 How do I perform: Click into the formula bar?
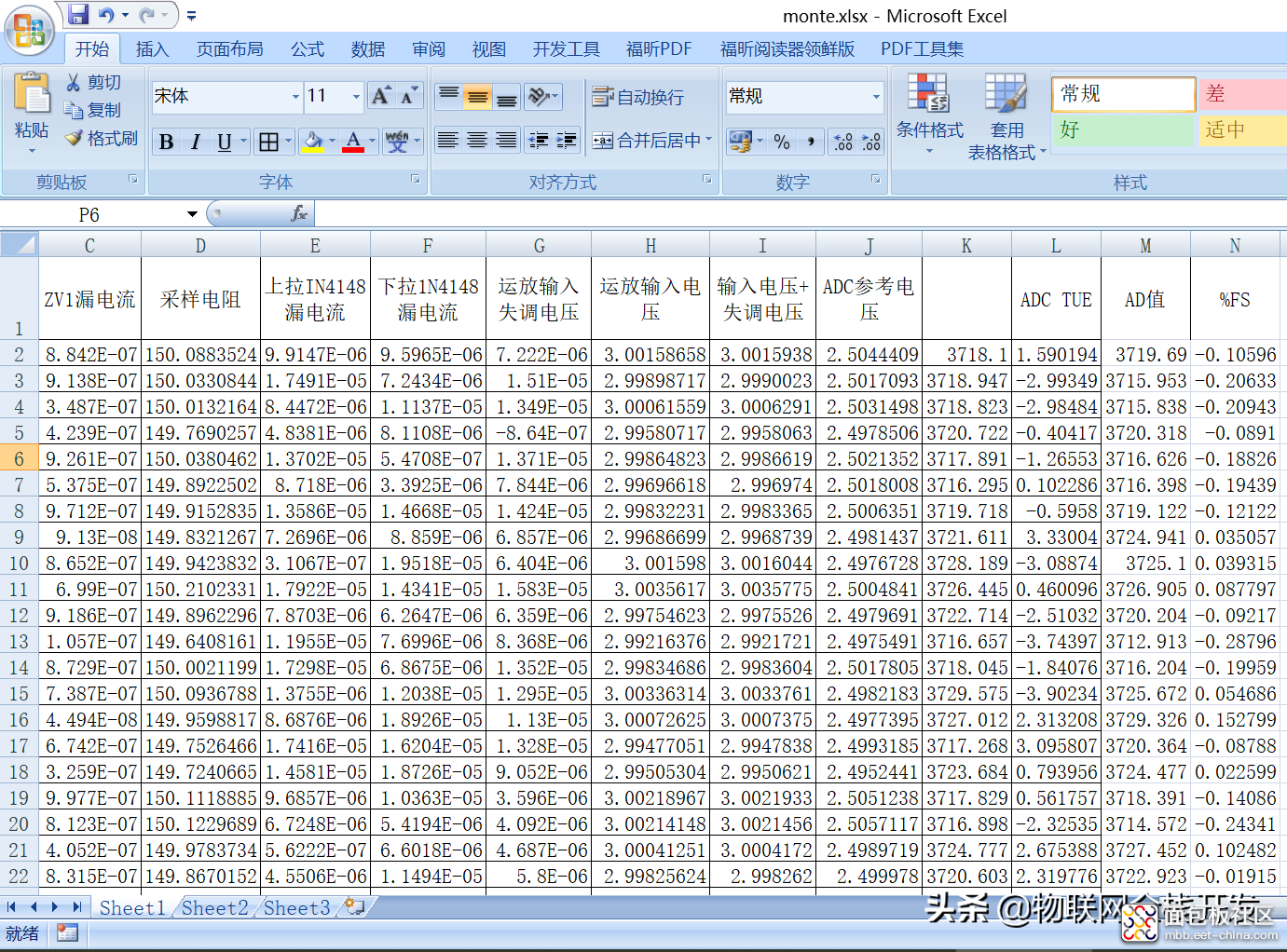(800, 214)
